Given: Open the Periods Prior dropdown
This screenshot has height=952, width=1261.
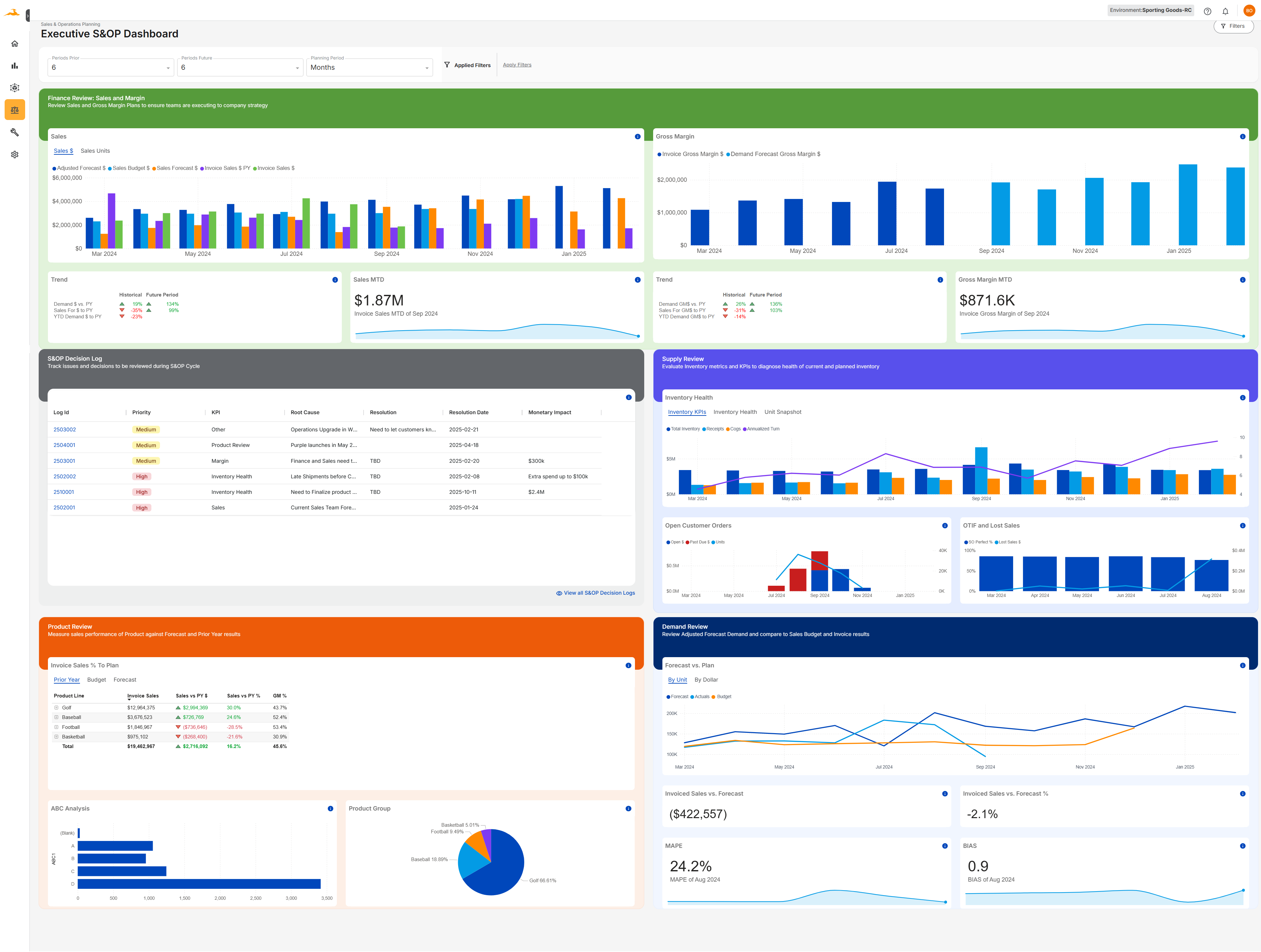Looking at the screenshot, I should 111,67.
